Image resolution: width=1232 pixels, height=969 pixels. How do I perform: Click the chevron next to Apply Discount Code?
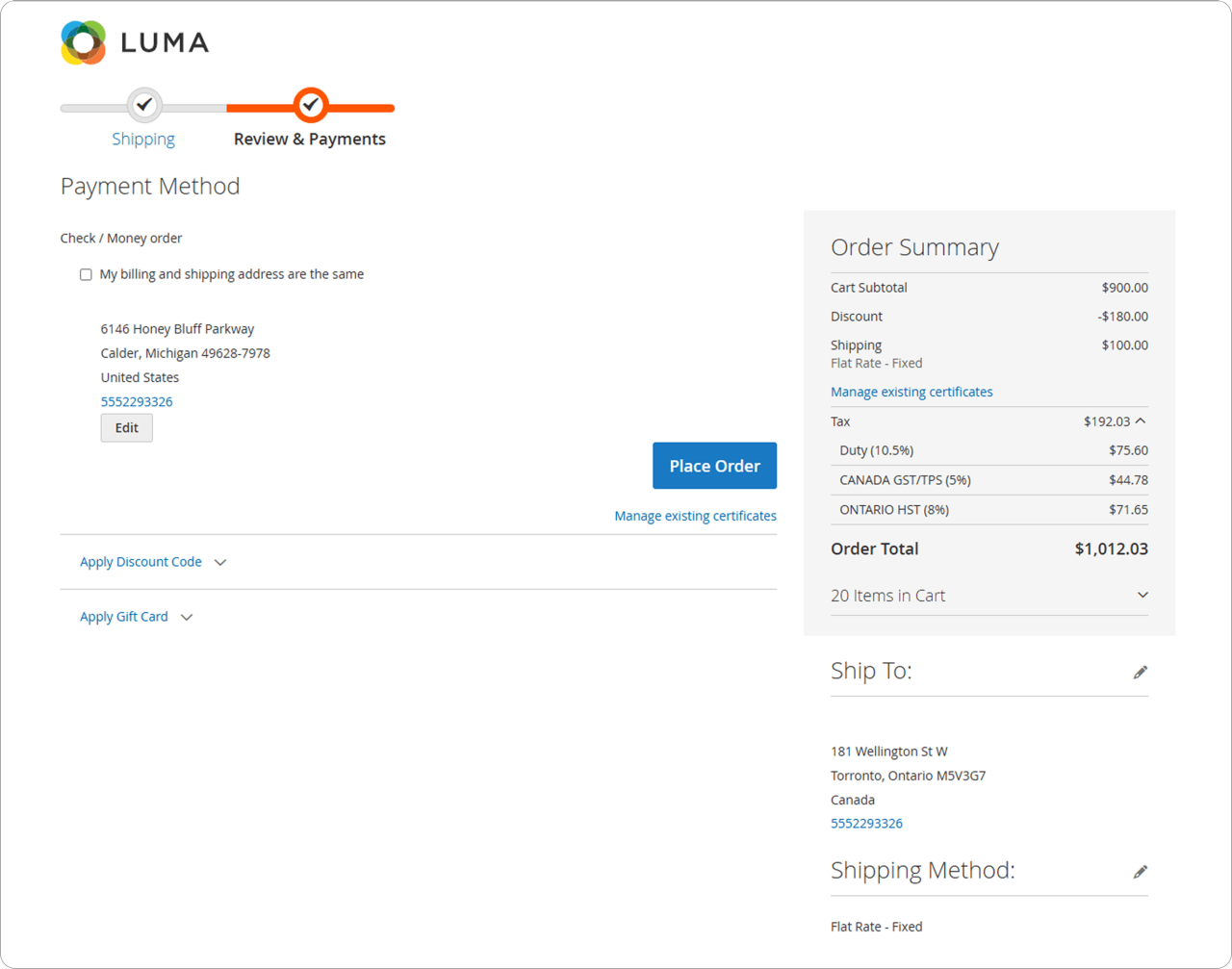tap(220, 562)
